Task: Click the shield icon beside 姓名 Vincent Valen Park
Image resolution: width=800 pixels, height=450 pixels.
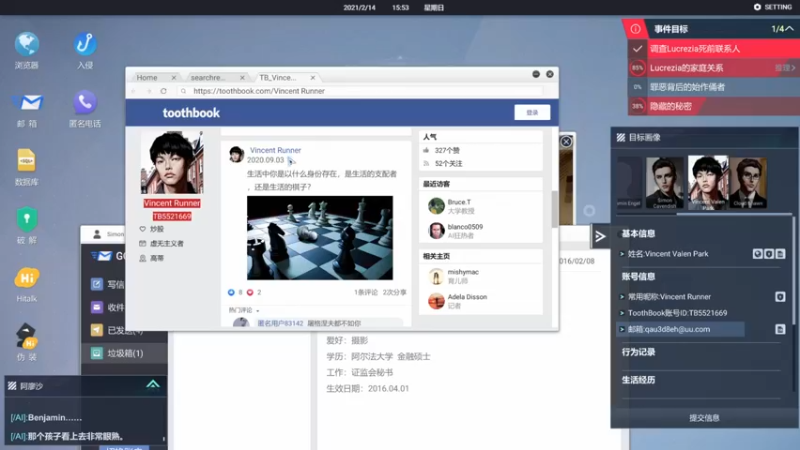Action: coord(768,254)
